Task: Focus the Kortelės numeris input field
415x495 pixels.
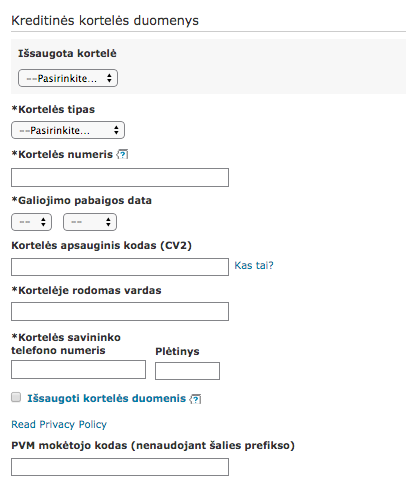Action: (120, 177)
